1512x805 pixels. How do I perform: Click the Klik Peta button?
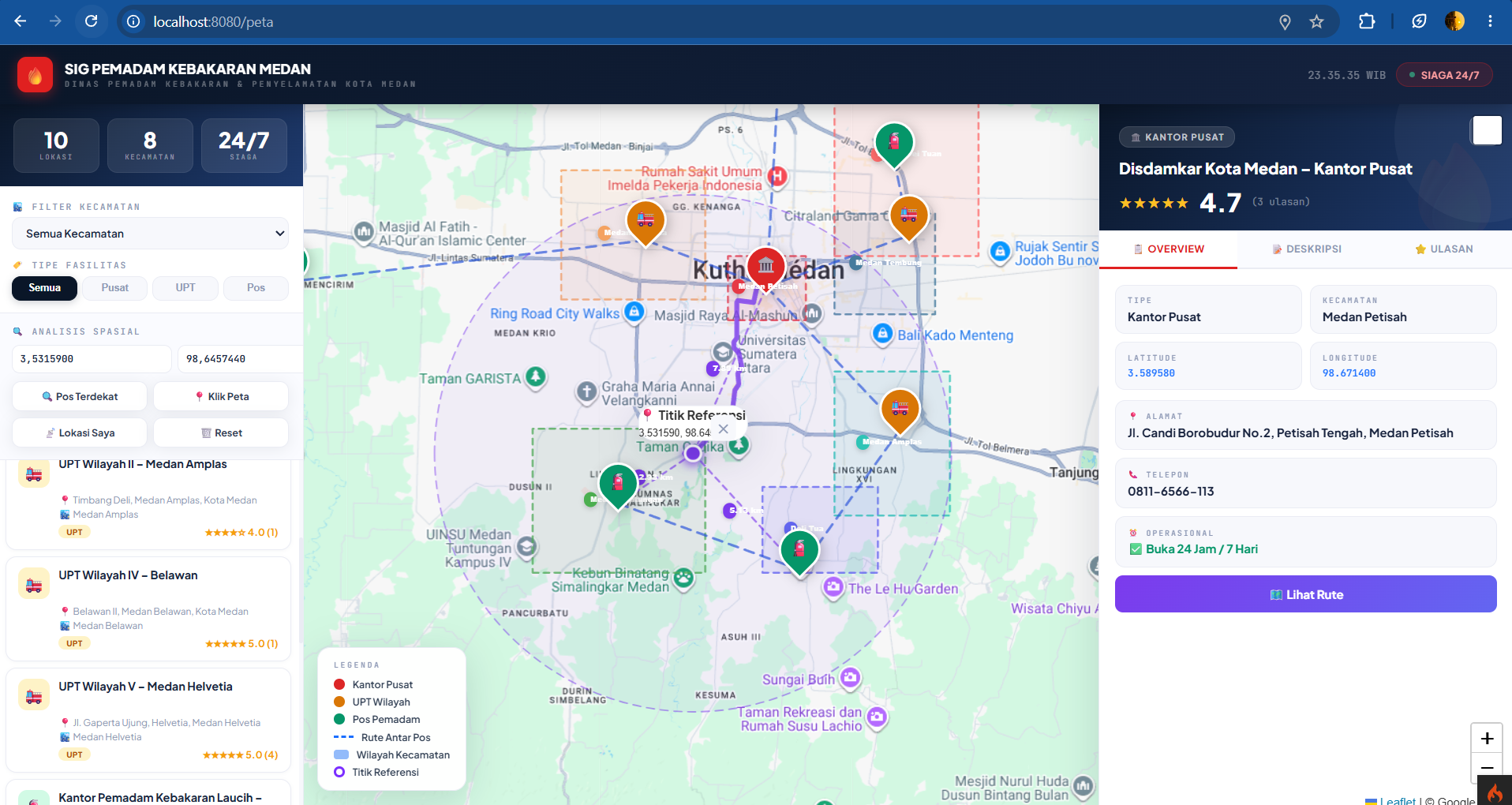coord(221,396)
